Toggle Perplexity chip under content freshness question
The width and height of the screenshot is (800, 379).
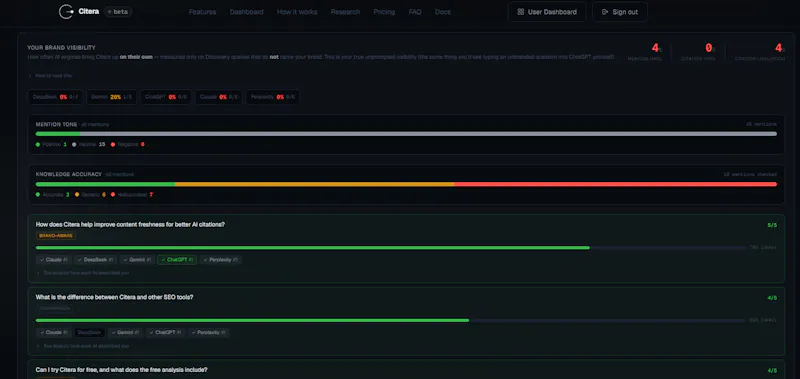[220, 260]
